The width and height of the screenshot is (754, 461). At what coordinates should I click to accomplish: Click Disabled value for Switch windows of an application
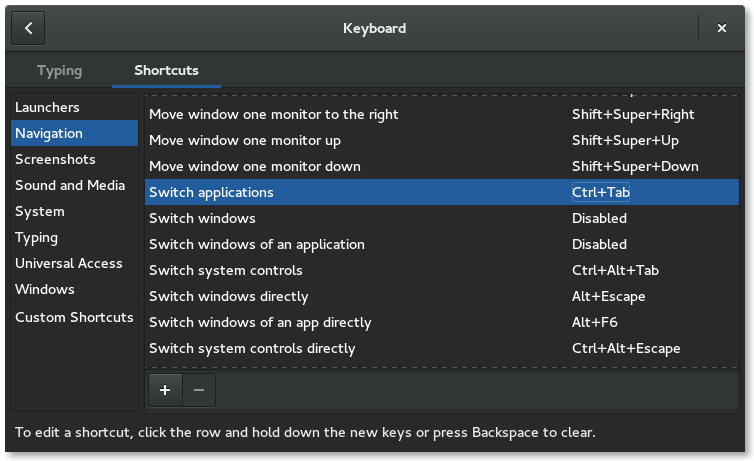(x=599, y=244)
